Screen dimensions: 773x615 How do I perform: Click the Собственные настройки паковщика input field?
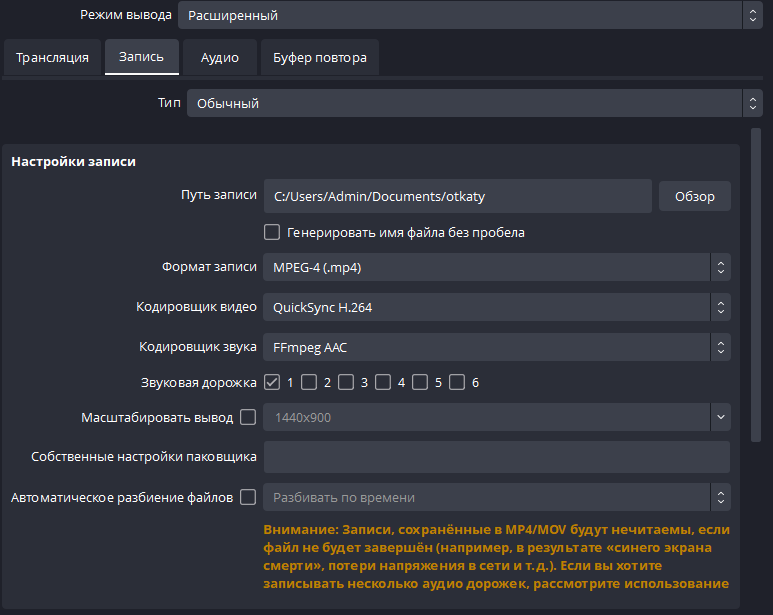(x=496, y=457)
